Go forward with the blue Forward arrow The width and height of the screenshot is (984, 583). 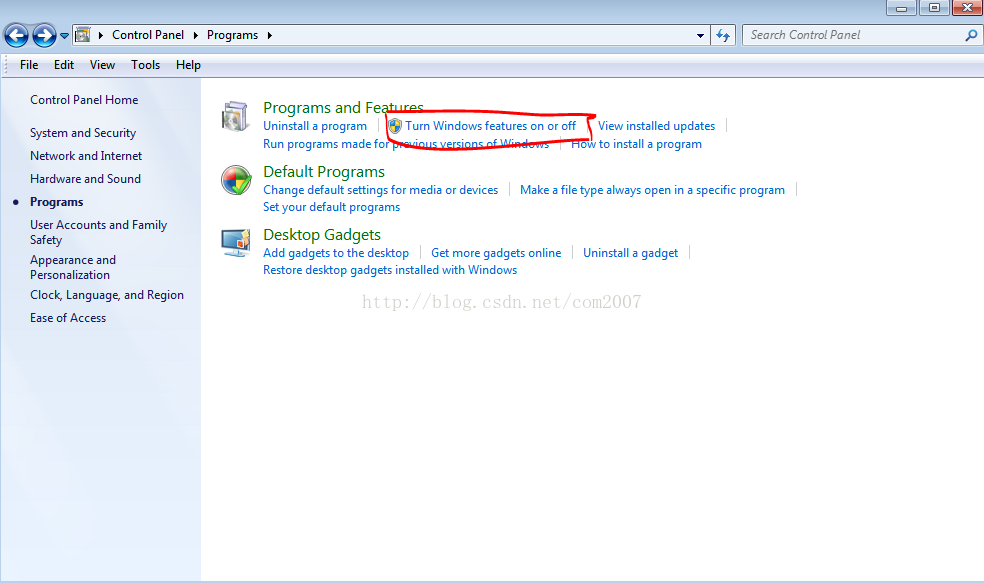44,35
